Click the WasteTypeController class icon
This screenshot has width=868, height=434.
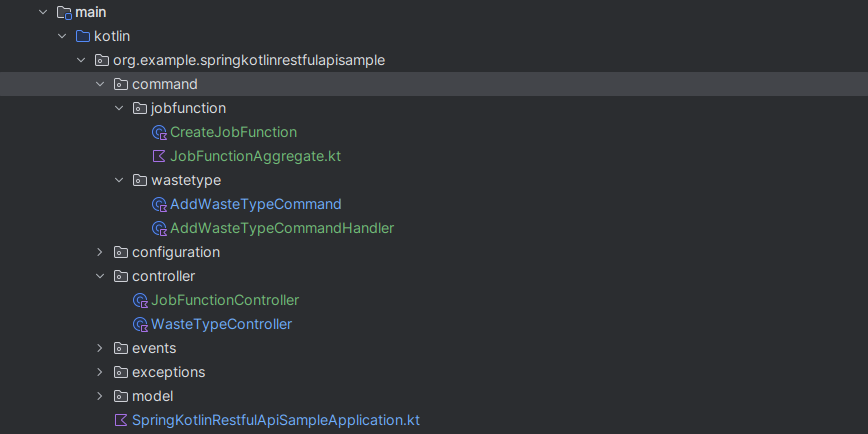pyautogui.click(x=141, y=324)
